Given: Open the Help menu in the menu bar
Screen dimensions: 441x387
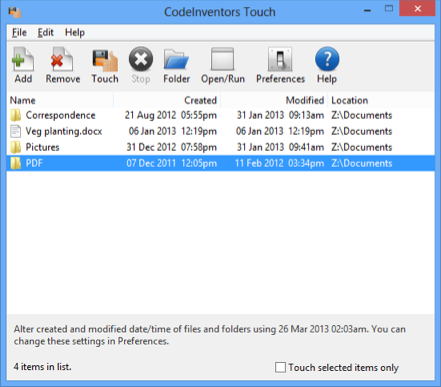Looking at the screenshot, I should [x=75, y=33].
